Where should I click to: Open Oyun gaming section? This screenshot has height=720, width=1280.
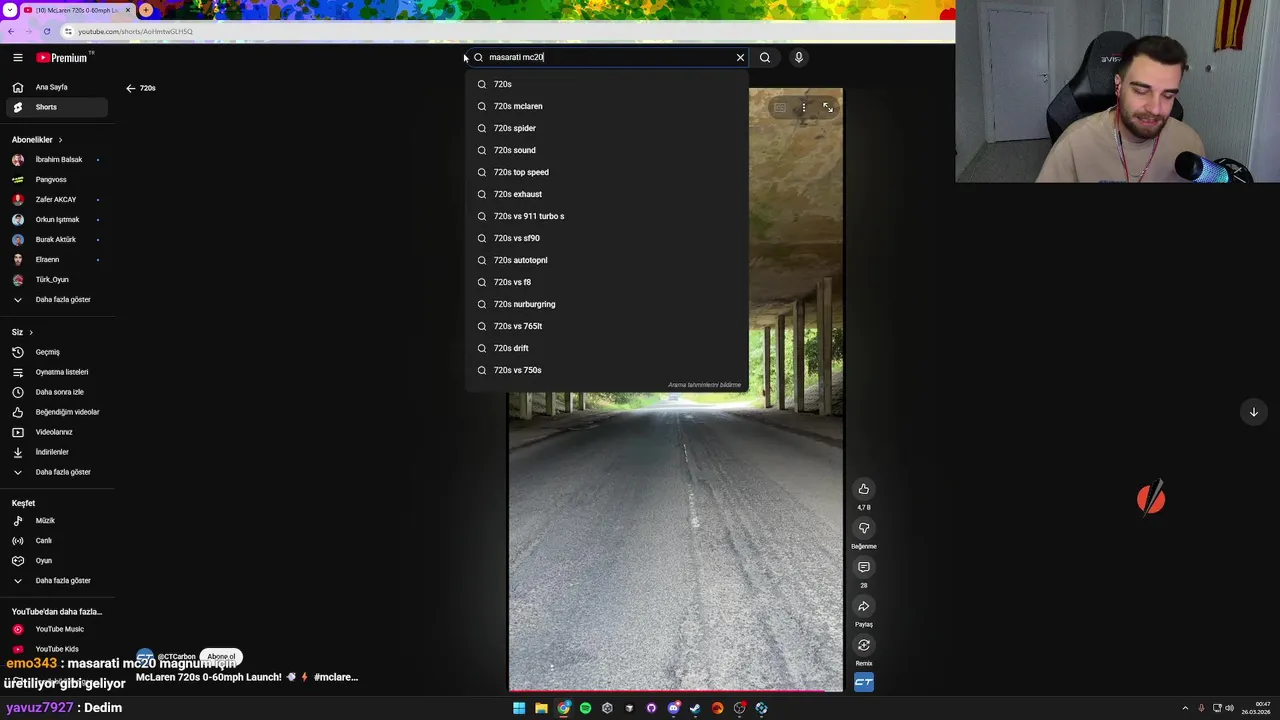57,561
